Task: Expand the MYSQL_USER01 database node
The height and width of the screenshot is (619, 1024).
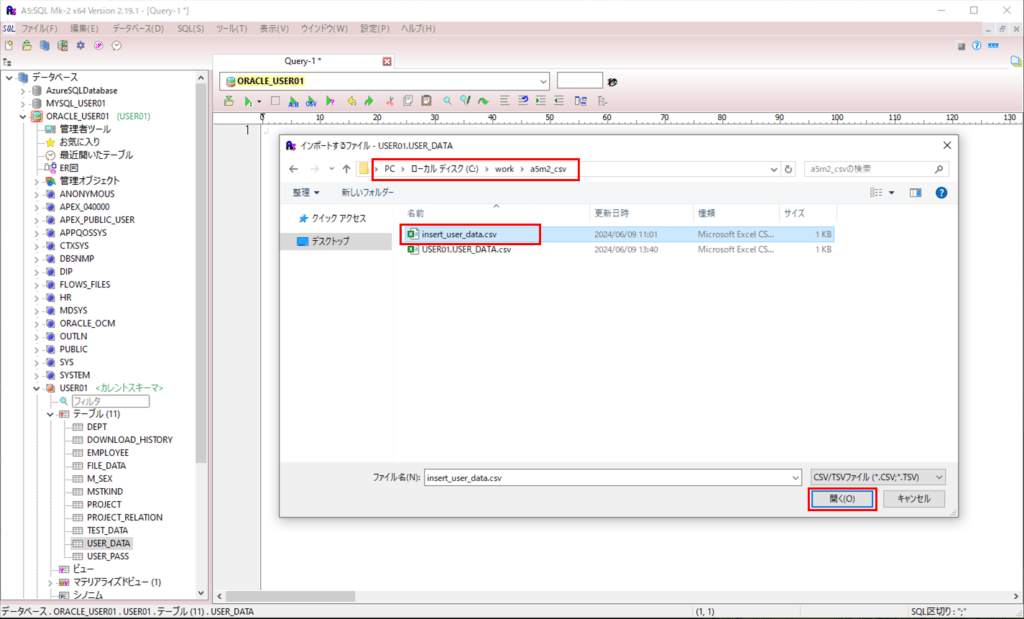Action: pos(23,103)
